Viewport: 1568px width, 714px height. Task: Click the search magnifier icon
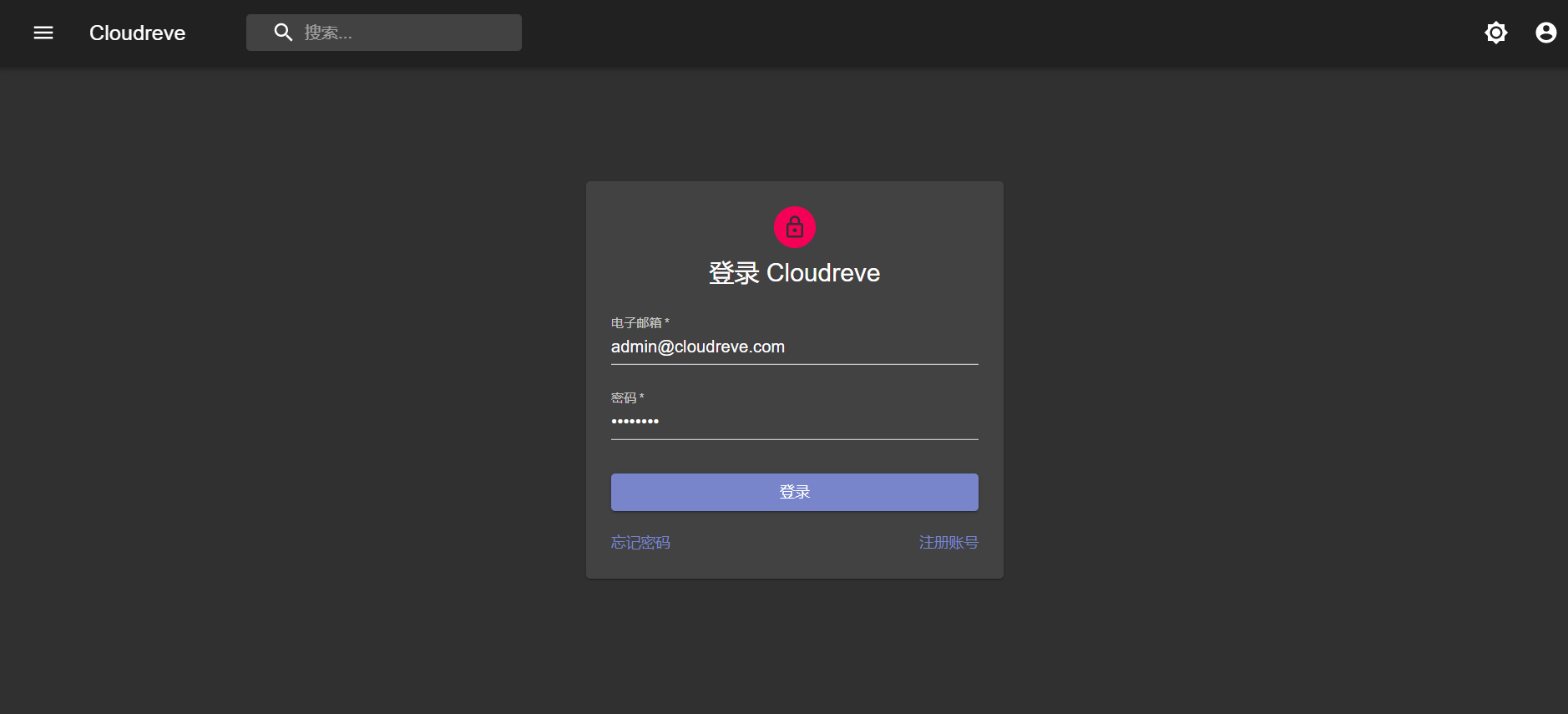(284, 33)
